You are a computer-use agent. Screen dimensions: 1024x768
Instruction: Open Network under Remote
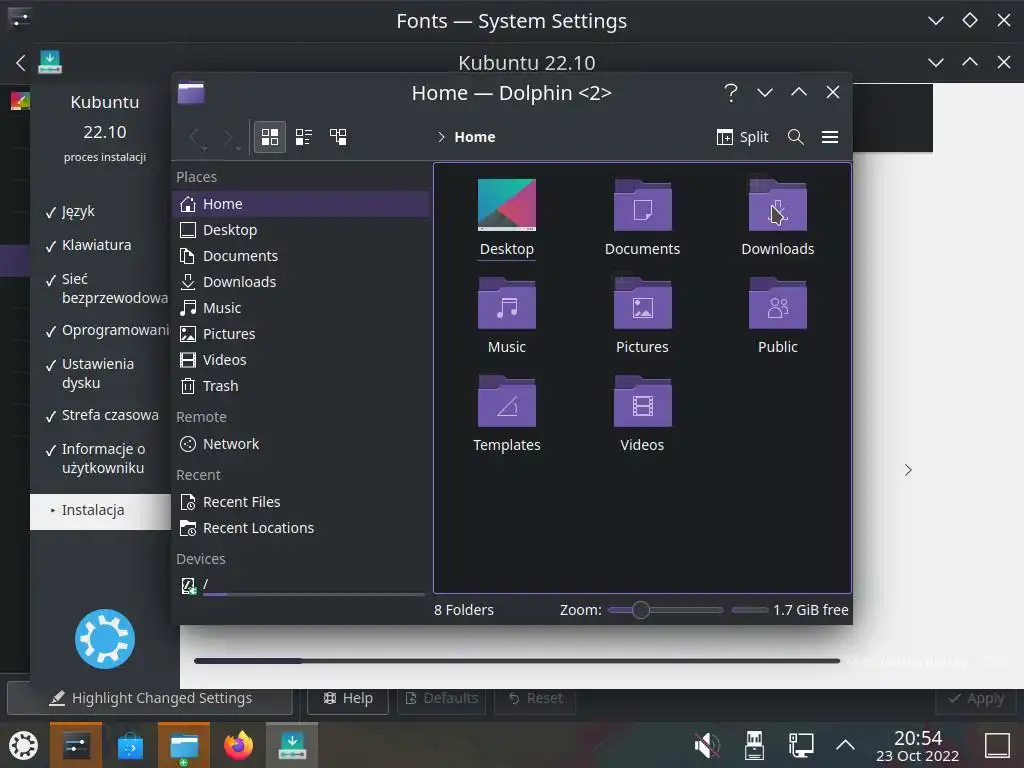300,444
